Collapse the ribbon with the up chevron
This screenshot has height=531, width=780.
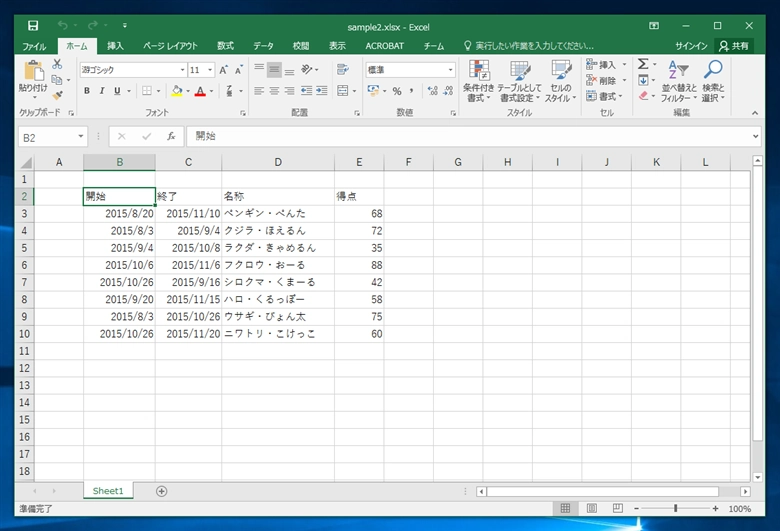[755, 113]
